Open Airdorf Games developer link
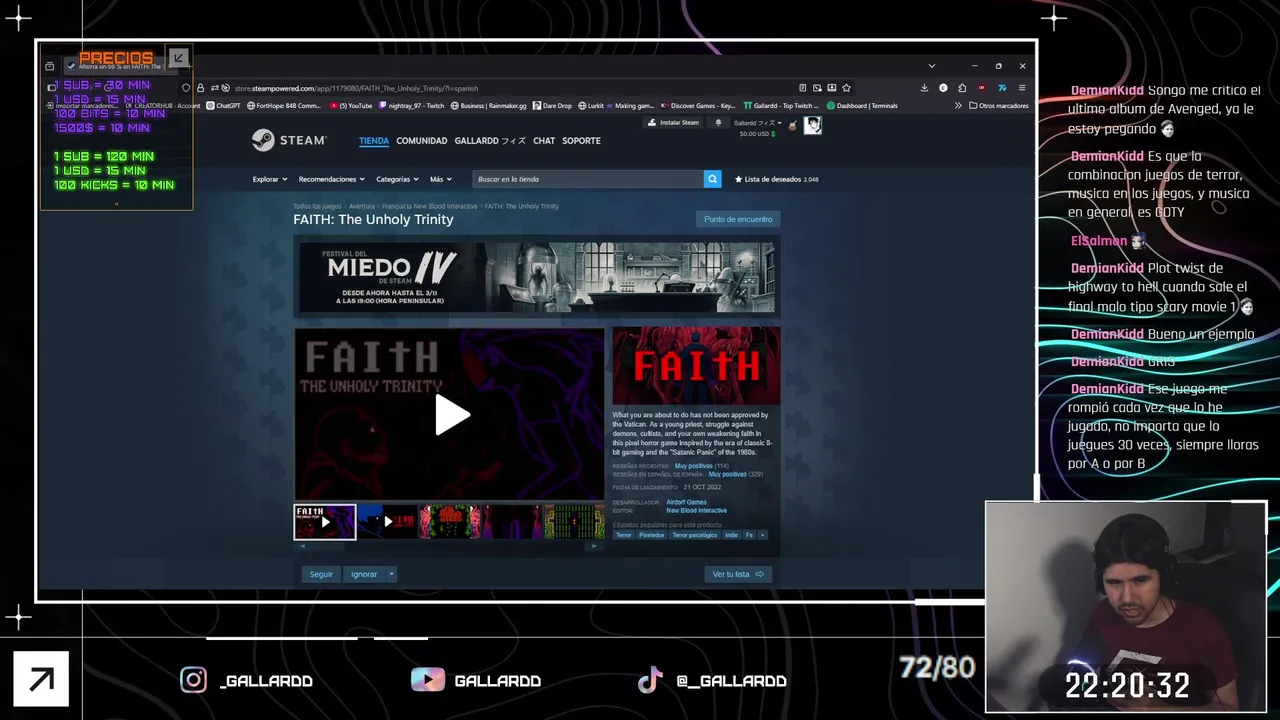 [686, 502]
